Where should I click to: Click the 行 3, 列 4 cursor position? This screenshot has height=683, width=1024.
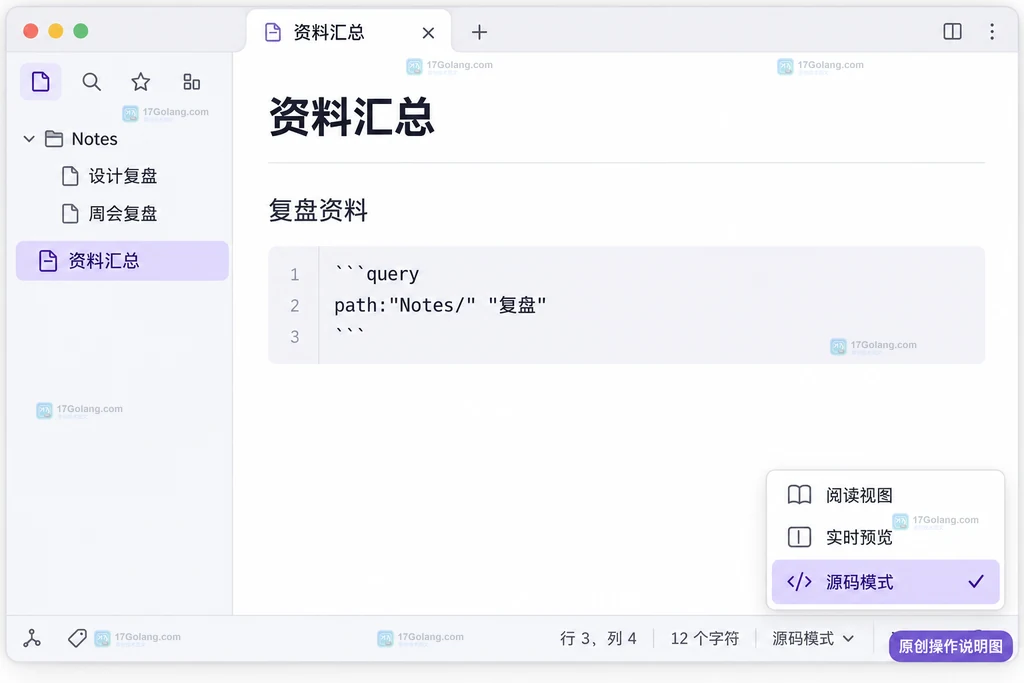tap(598, 638)
